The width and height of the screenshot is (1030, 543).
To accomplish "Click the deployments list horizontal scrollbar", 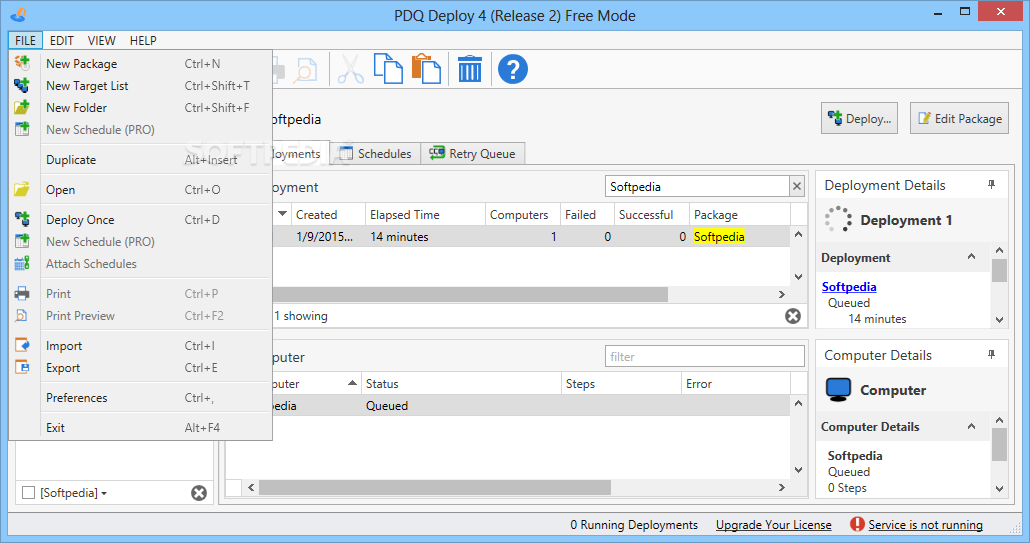I will click(470, 294).
